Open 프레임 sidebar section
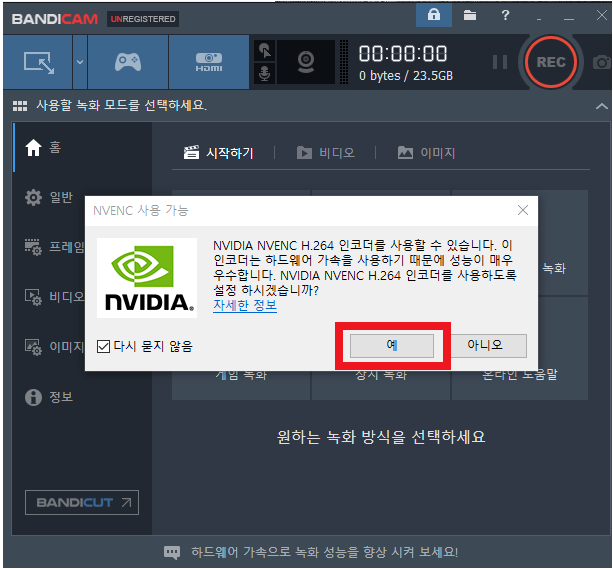The height and width of the screenshot is (569, 613). pyautogui.click(x=54, y=247)
